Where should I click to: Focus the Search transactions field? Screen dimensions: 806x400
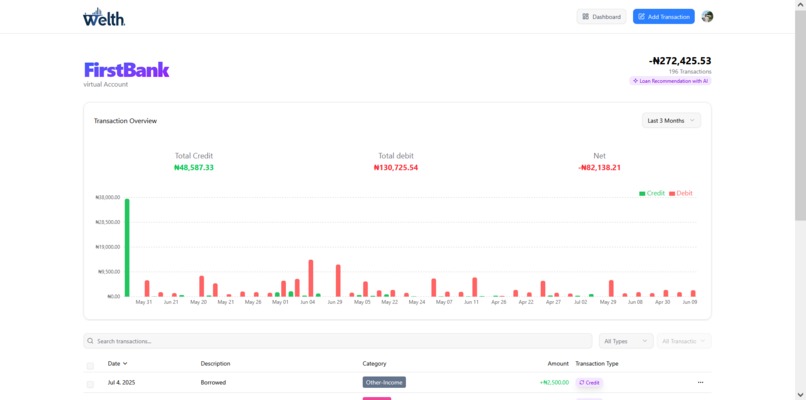coord(338,341)
